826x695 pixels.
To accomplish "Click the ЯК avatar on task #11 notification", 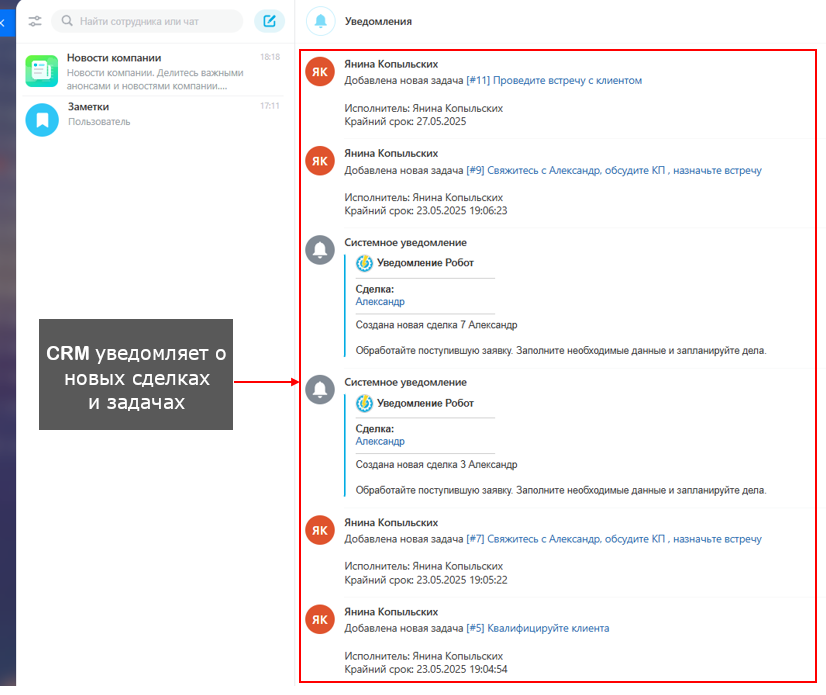I will click(320, 72).
